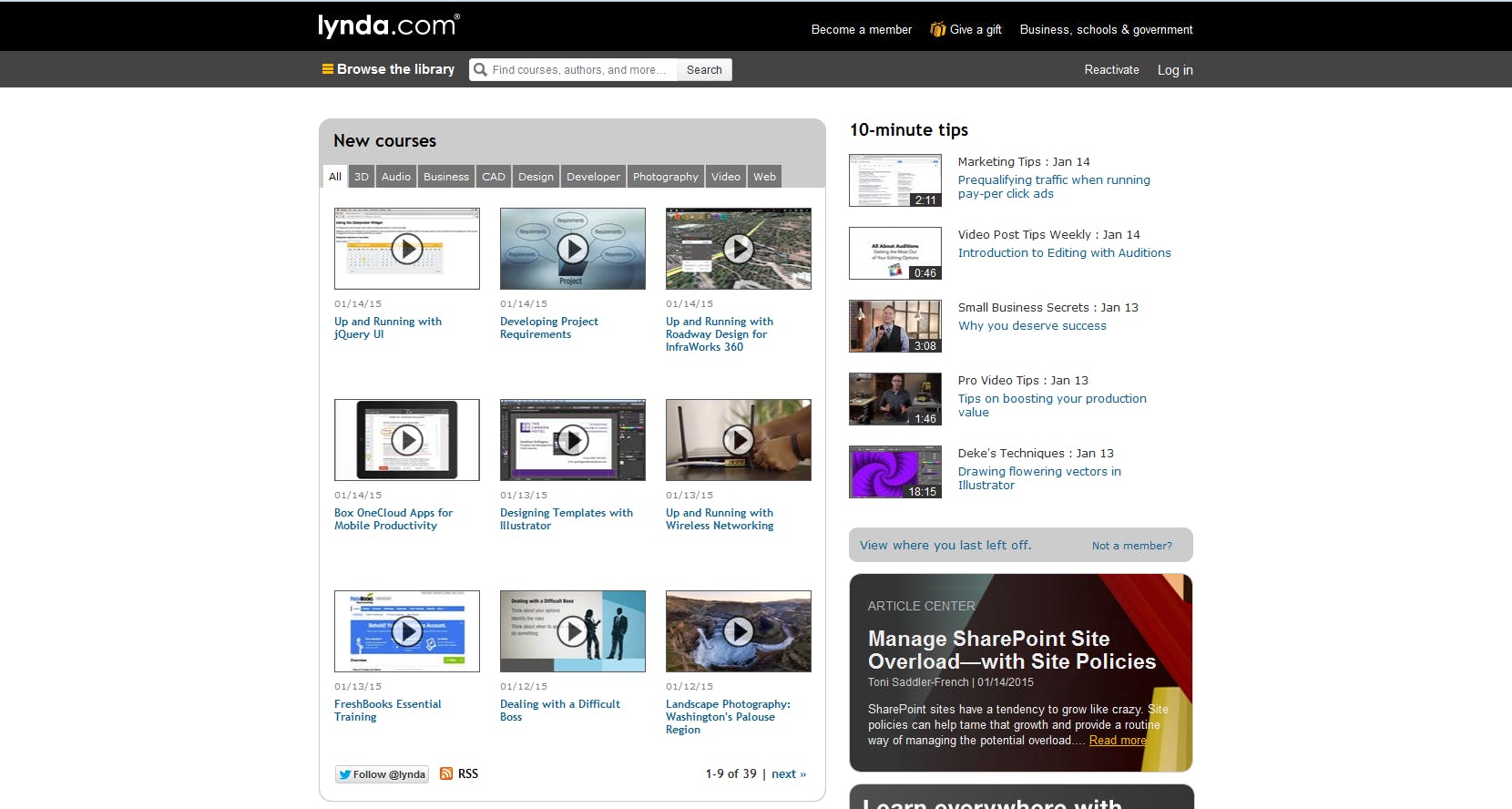Open the Video Post Tips 0:46 thumbnail
Image resolution: width=1512 pixels, height=809 pixels.
coord(895,253)
